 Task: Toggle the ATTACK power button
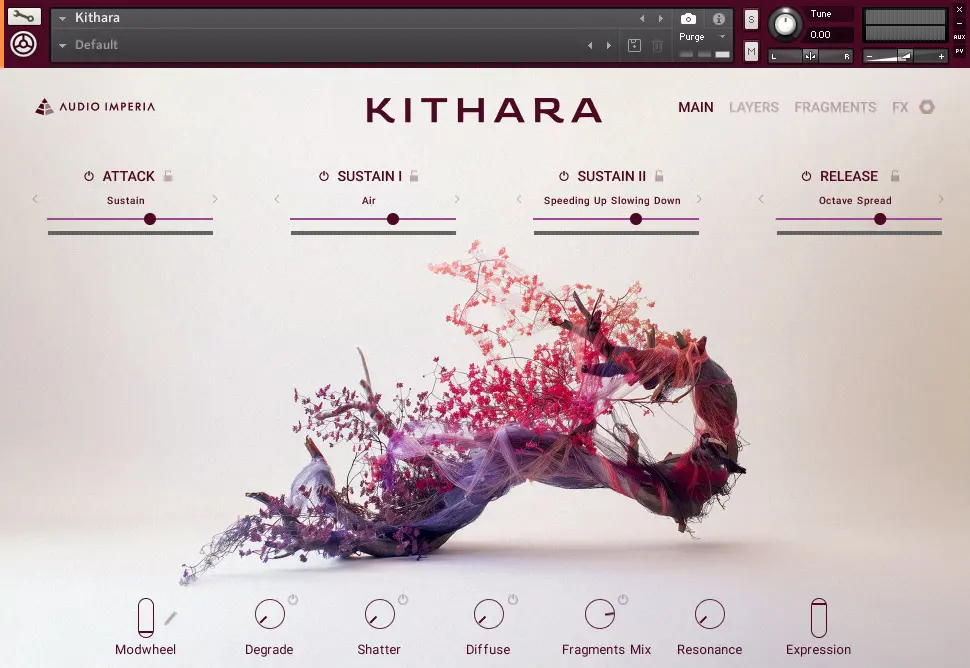coord(88,176)
